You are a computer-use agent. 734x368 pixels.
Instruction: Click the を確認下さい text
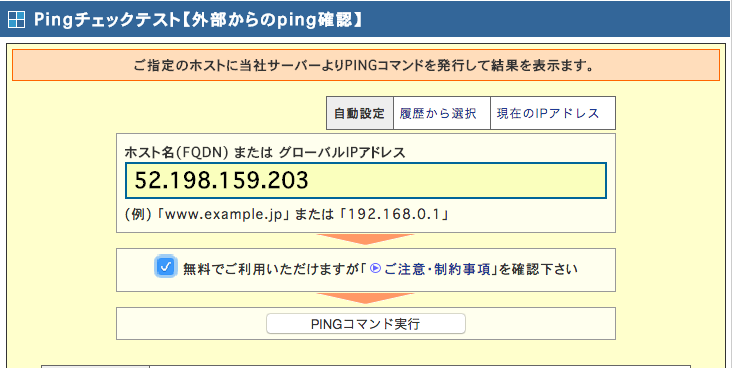[538, 269]
